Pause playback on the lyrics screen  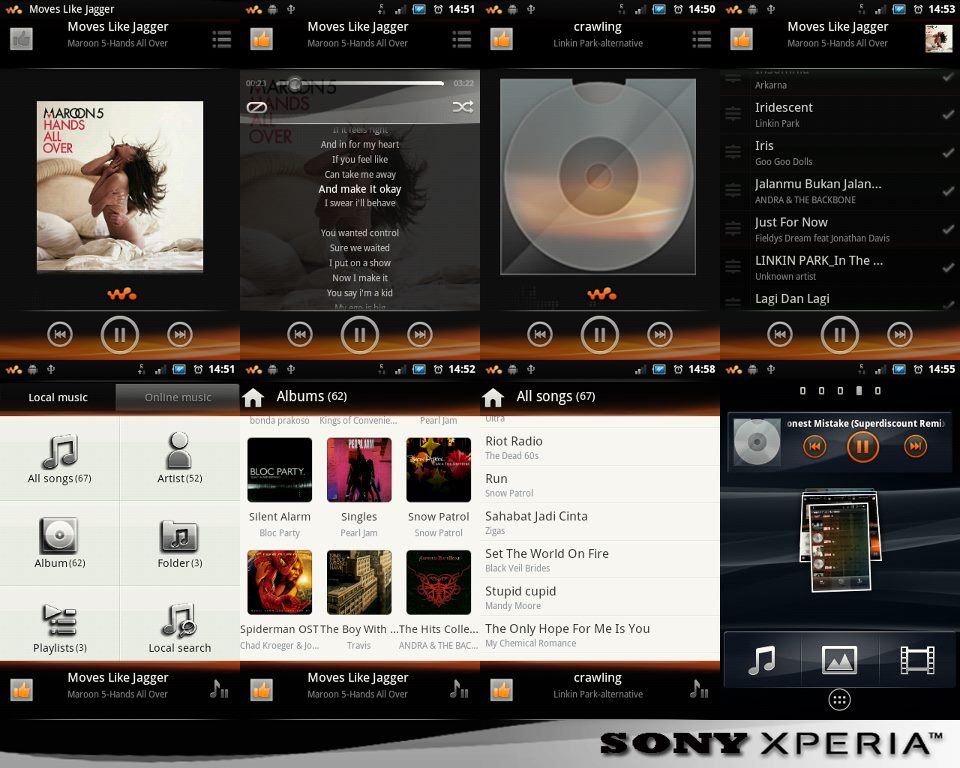(x=360, y=334)
